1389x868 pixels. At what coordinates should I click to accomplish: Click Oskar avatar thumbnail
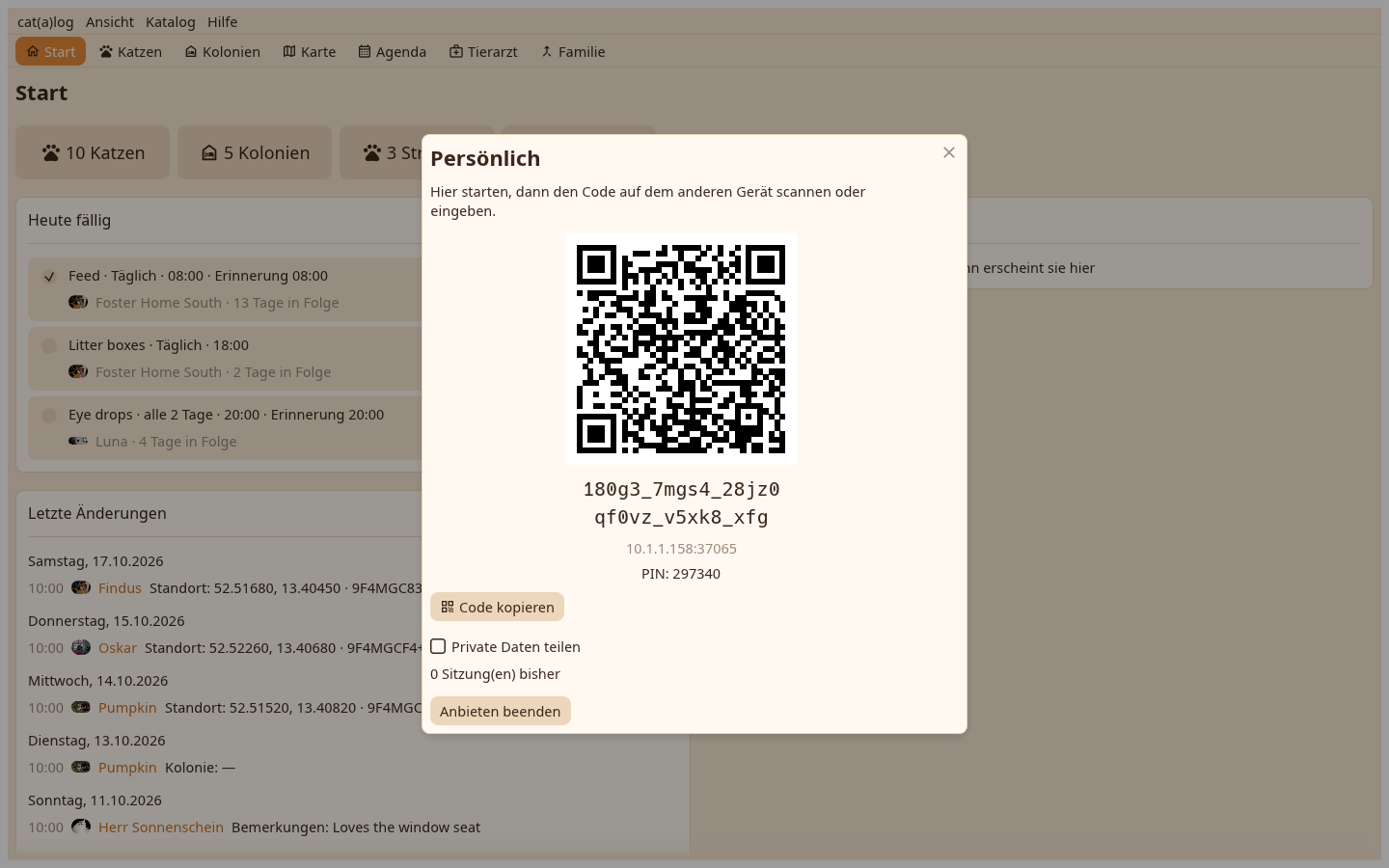81,647
